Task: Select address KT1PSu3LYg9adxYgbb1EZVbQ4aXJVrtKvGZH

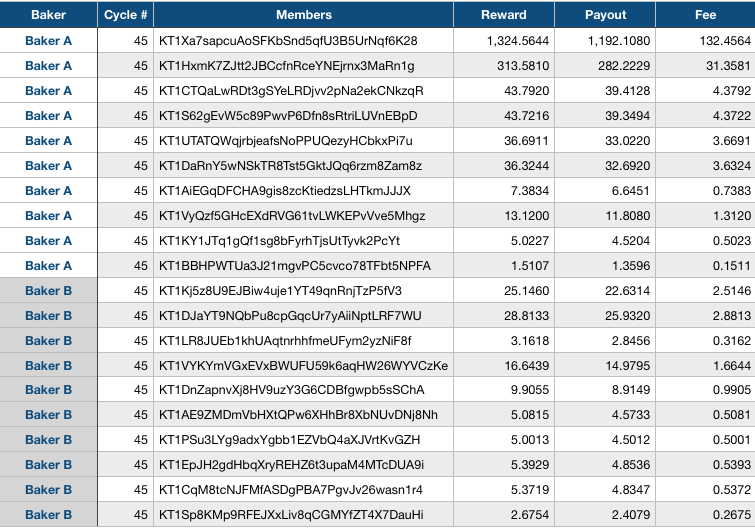Action: [x=289, y=440]
